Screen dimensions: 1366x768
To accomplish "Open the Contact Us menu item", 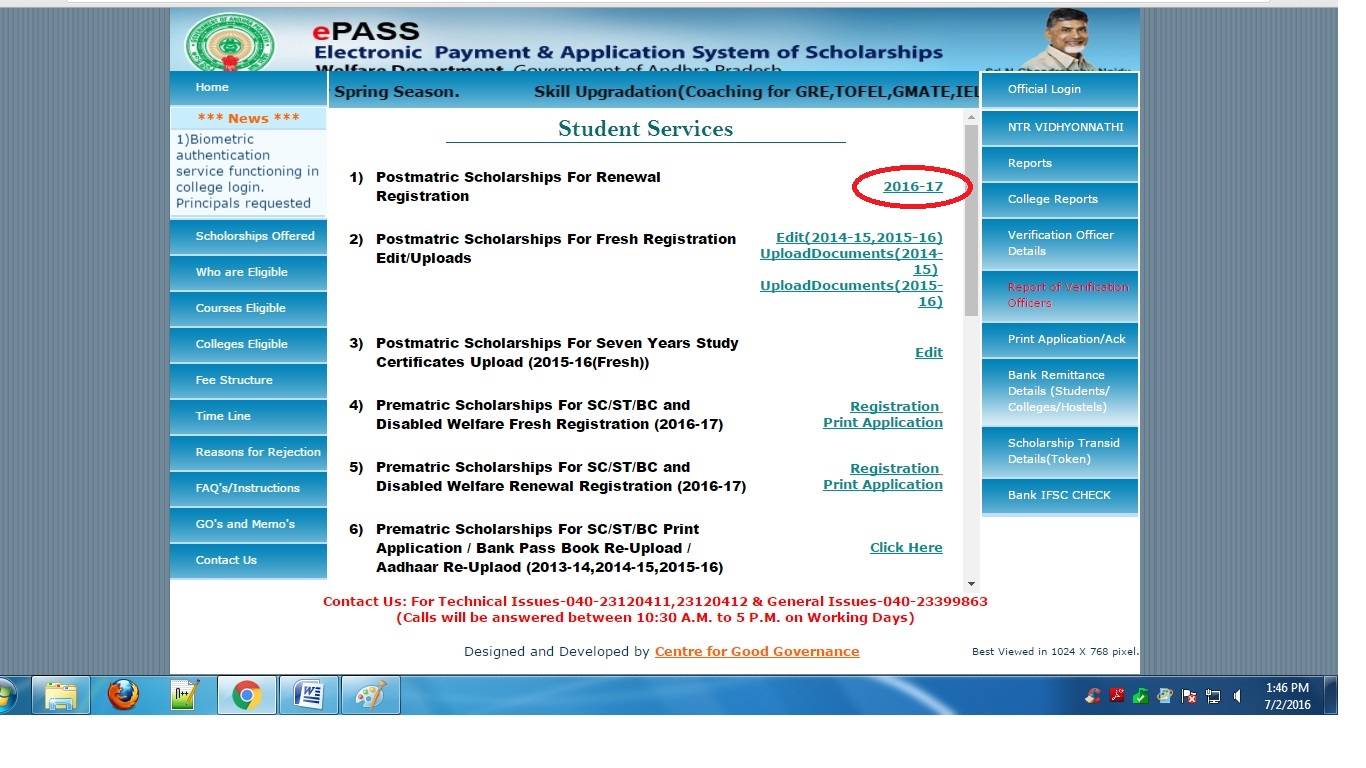I will click(x=248, y=561).
